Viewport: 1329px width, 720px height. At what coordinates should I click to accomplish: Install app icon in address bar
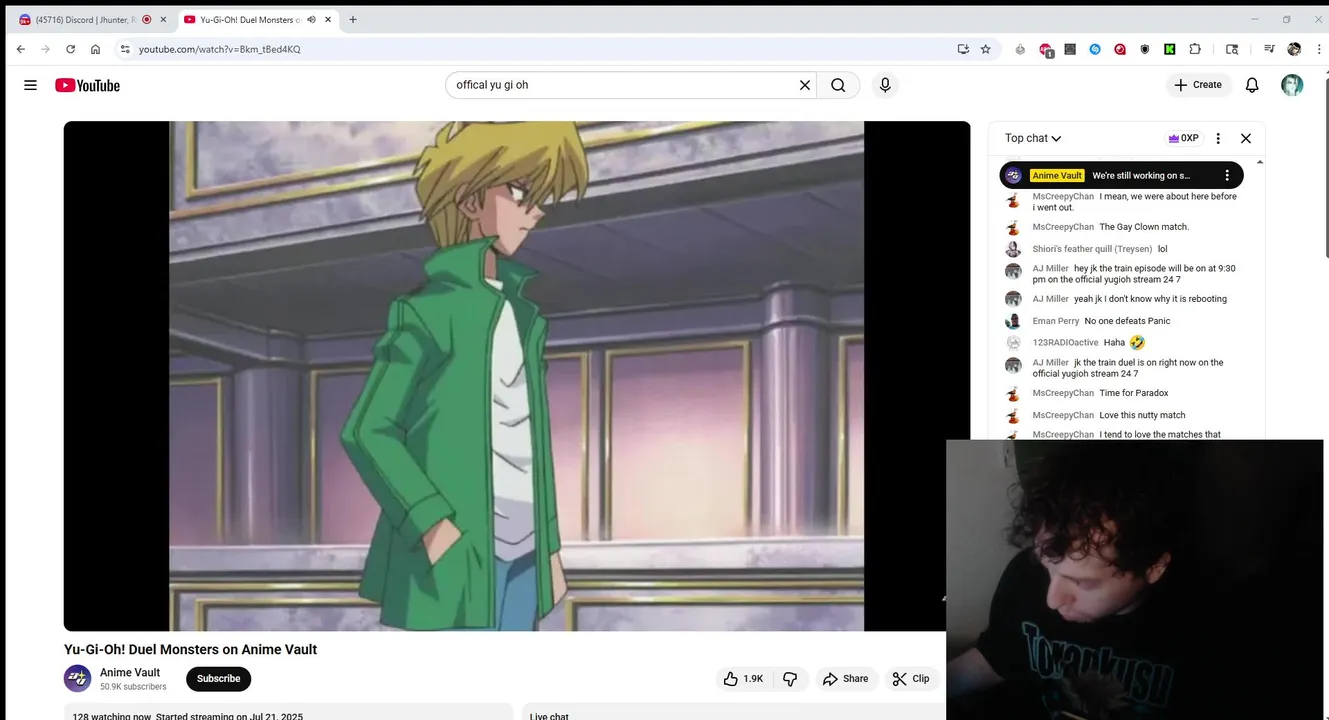[x=963, y=49]
